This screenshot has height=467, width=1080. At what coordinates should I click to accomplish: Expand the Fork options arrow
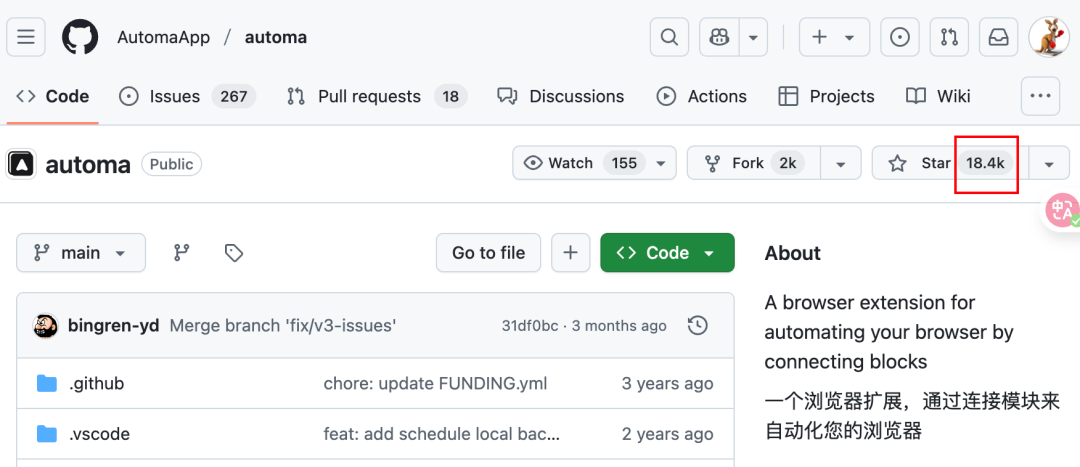pyautogui.click(x=840, y=163)
